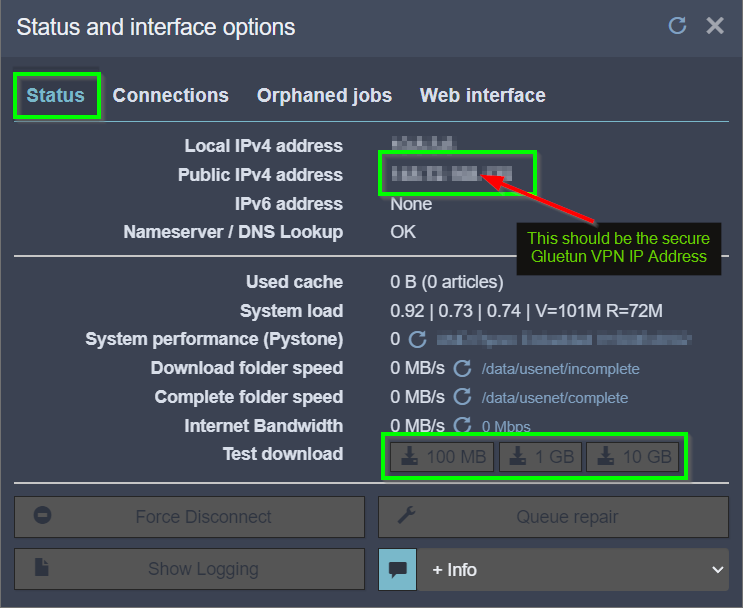Refresh the status information at top right
Screen dimensions: 743x608
pyautogui.click(x=678, y=26)
